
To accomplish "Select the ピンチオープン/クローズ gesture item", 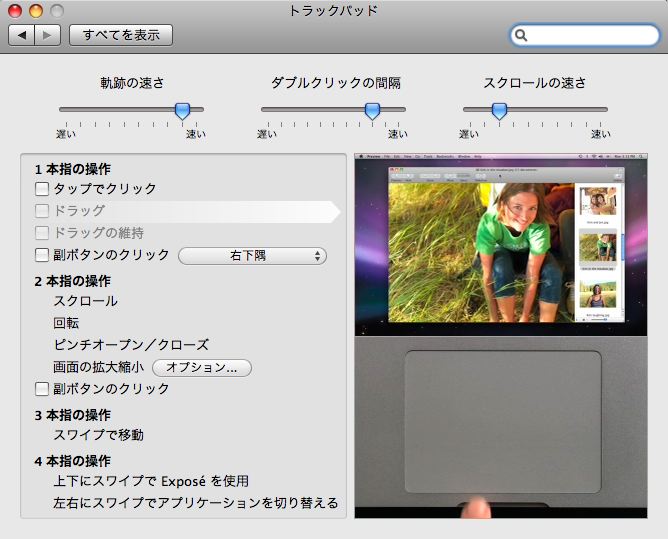I will 130,345.
